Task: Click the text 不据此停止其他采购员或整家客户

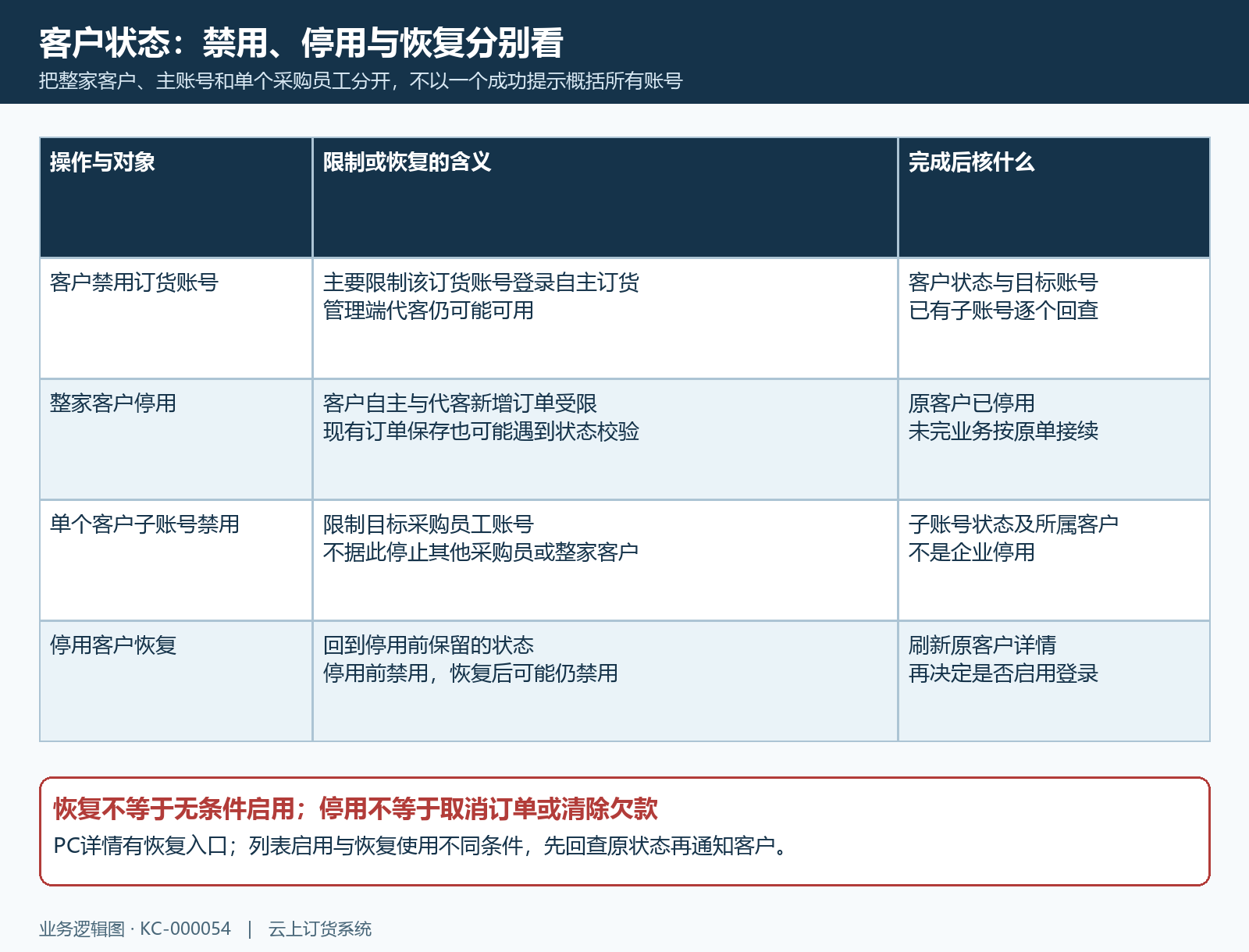Action: (481, 552)
